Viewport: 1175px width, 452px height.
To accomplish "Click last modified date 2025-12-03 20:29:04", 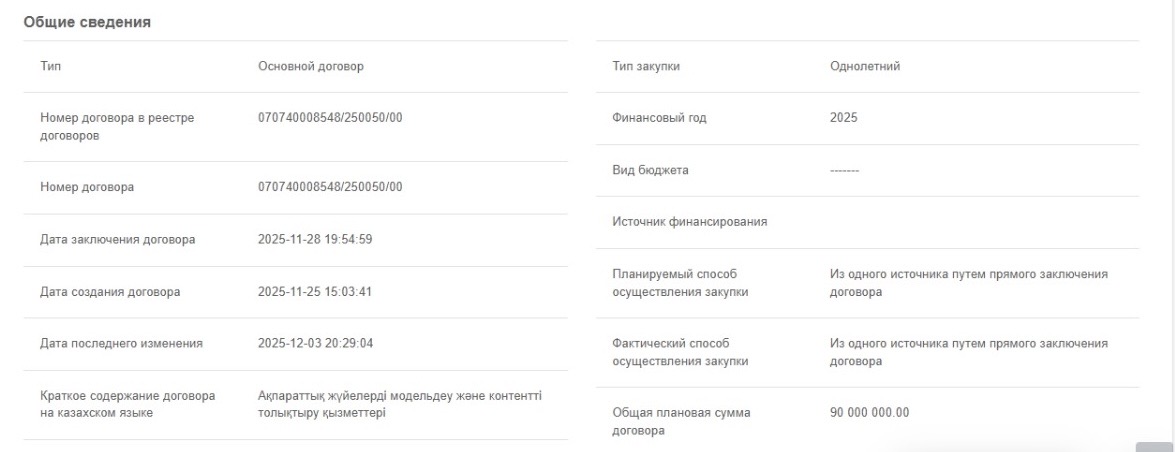I will pos(315,344).
